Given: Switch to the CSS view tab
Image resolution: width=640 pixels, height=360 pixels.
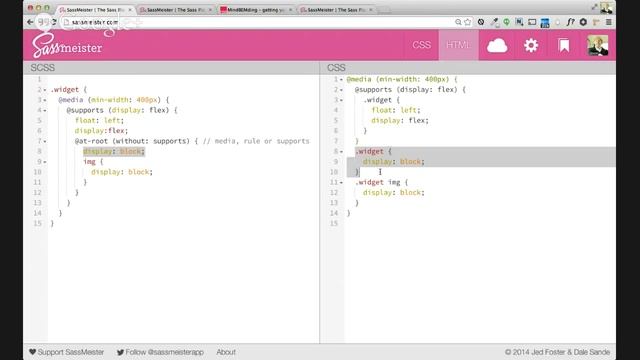Looking at the screenshot, I should pos(421,45).
